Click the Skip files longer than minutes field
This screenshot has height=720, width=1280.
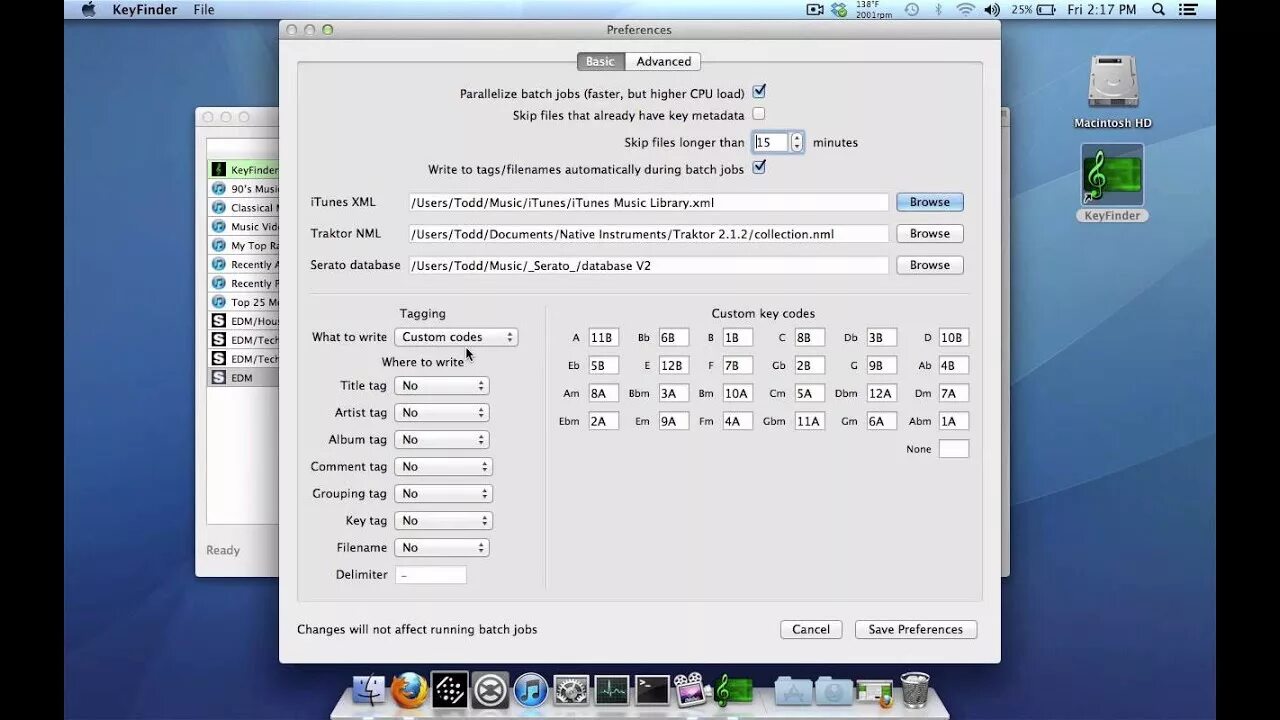pos(771,142)
